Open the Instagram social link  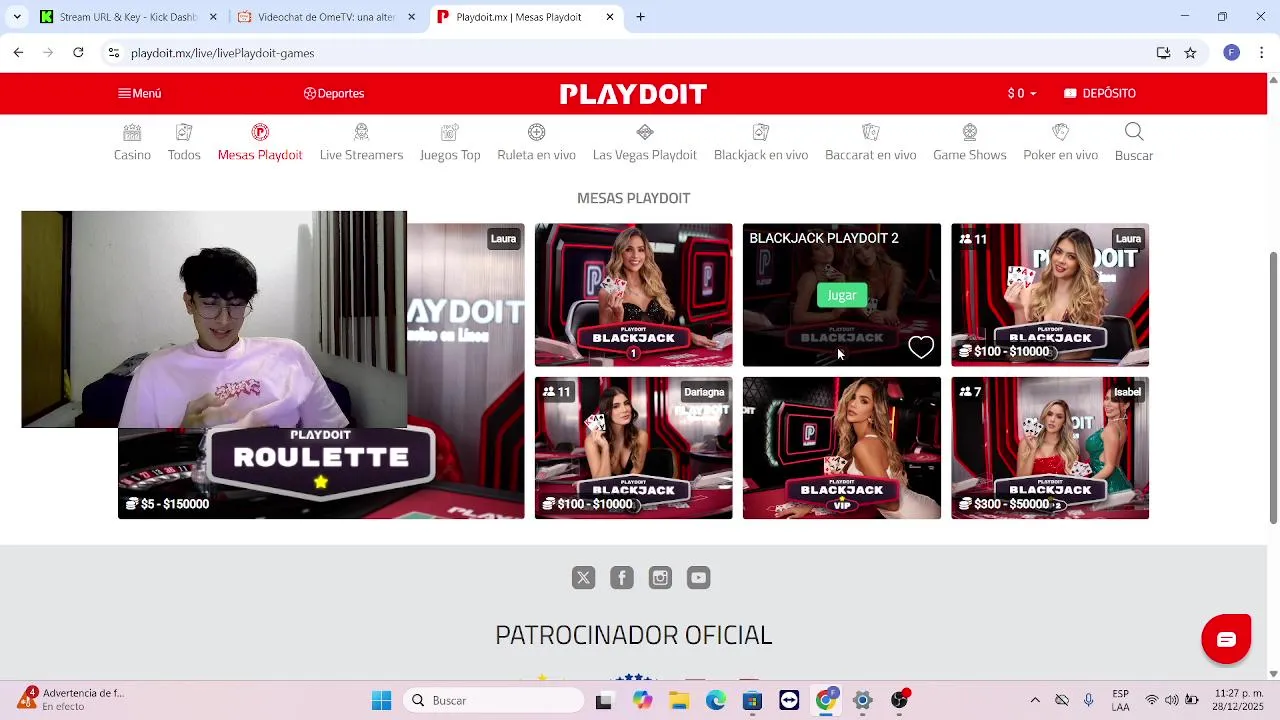(660, 577)
